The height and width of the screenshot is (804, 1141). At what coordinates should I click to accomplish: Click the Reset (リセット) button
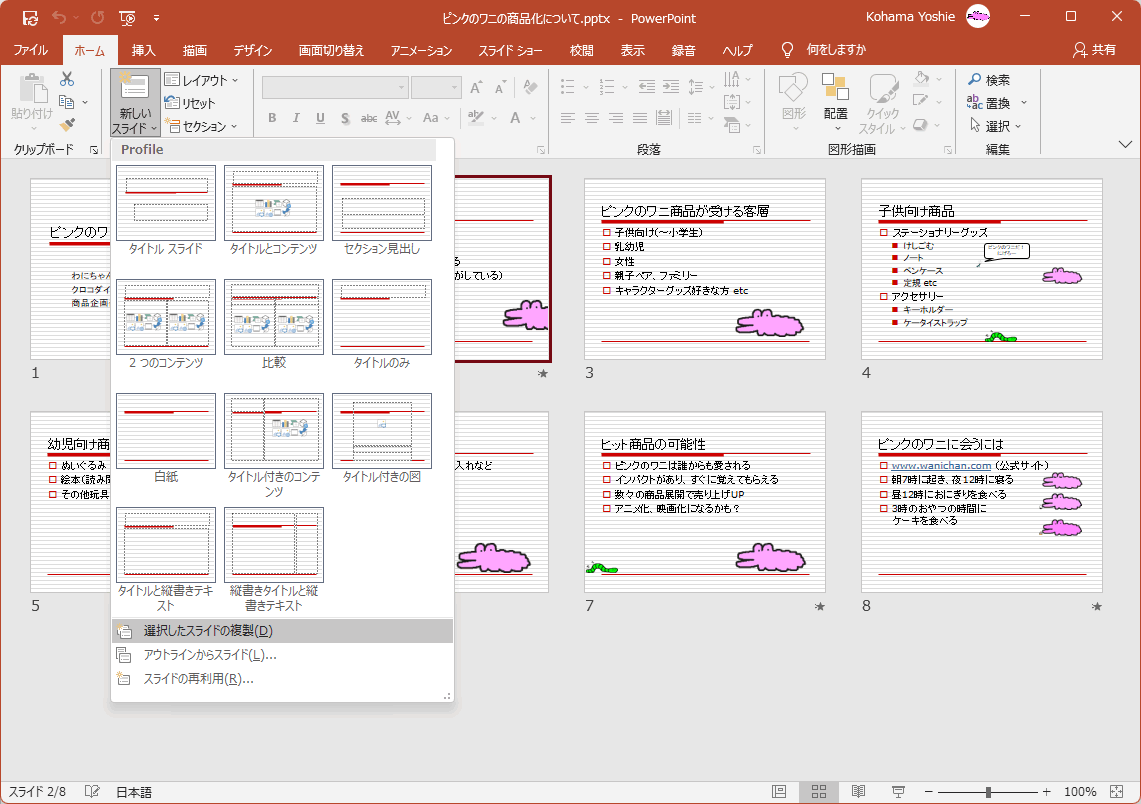click(191, 103)
